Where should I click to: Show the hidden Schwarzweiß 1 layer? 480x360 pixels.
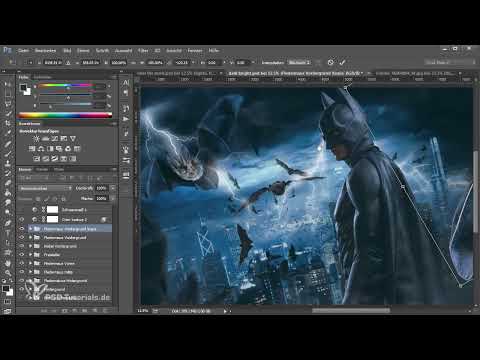point(22,210)
